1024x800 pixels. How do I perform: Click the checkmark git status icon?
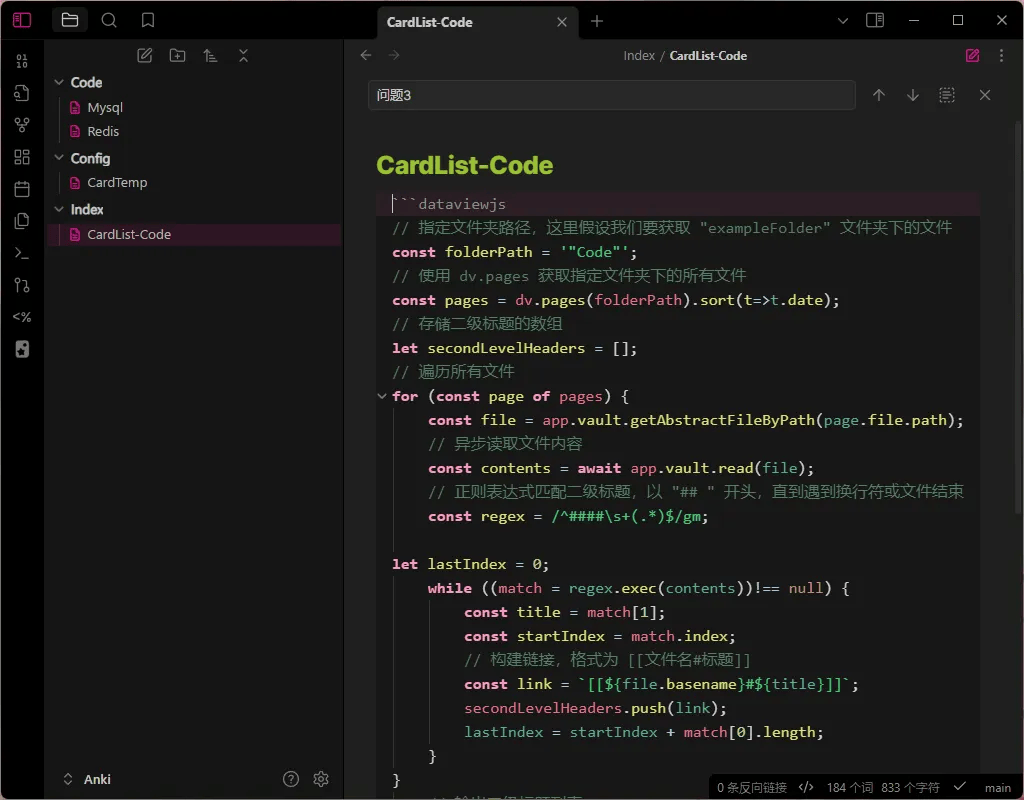(x=959, y=787)
